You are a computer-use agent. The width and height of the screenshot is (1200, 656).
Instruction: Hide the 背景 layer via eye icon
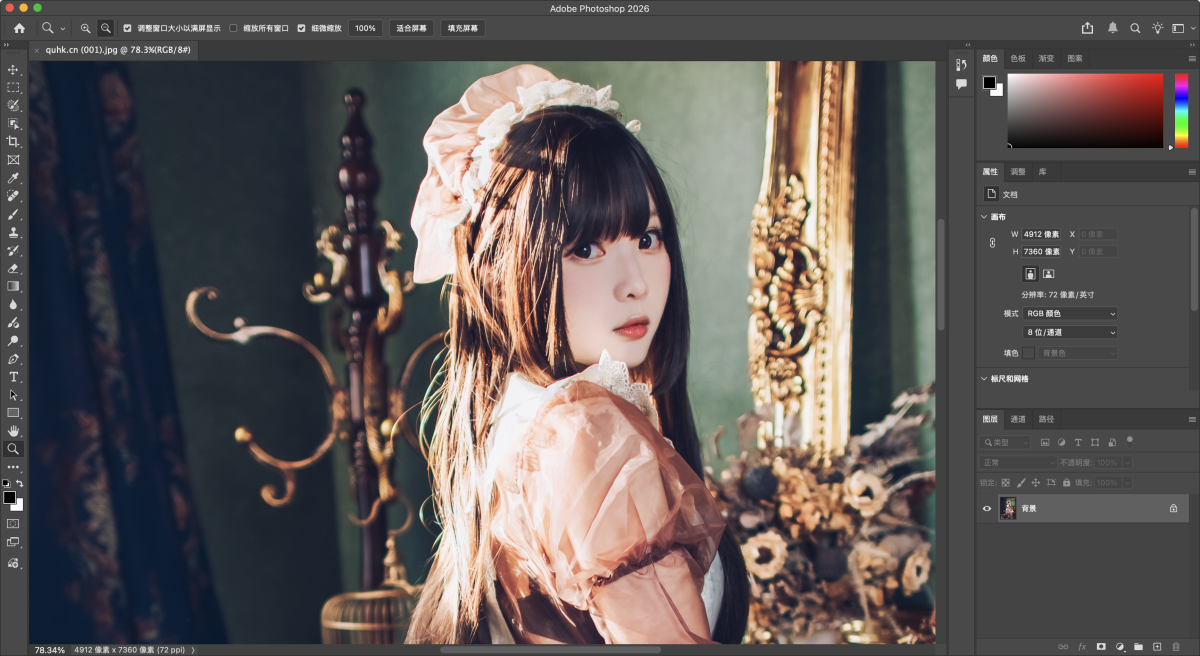[x=987, y=508]
